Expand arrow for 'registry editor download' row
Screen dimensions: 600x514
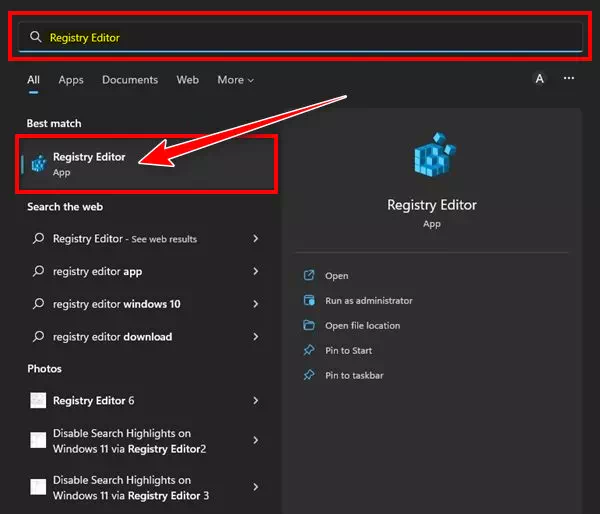[x=256, y=337]
